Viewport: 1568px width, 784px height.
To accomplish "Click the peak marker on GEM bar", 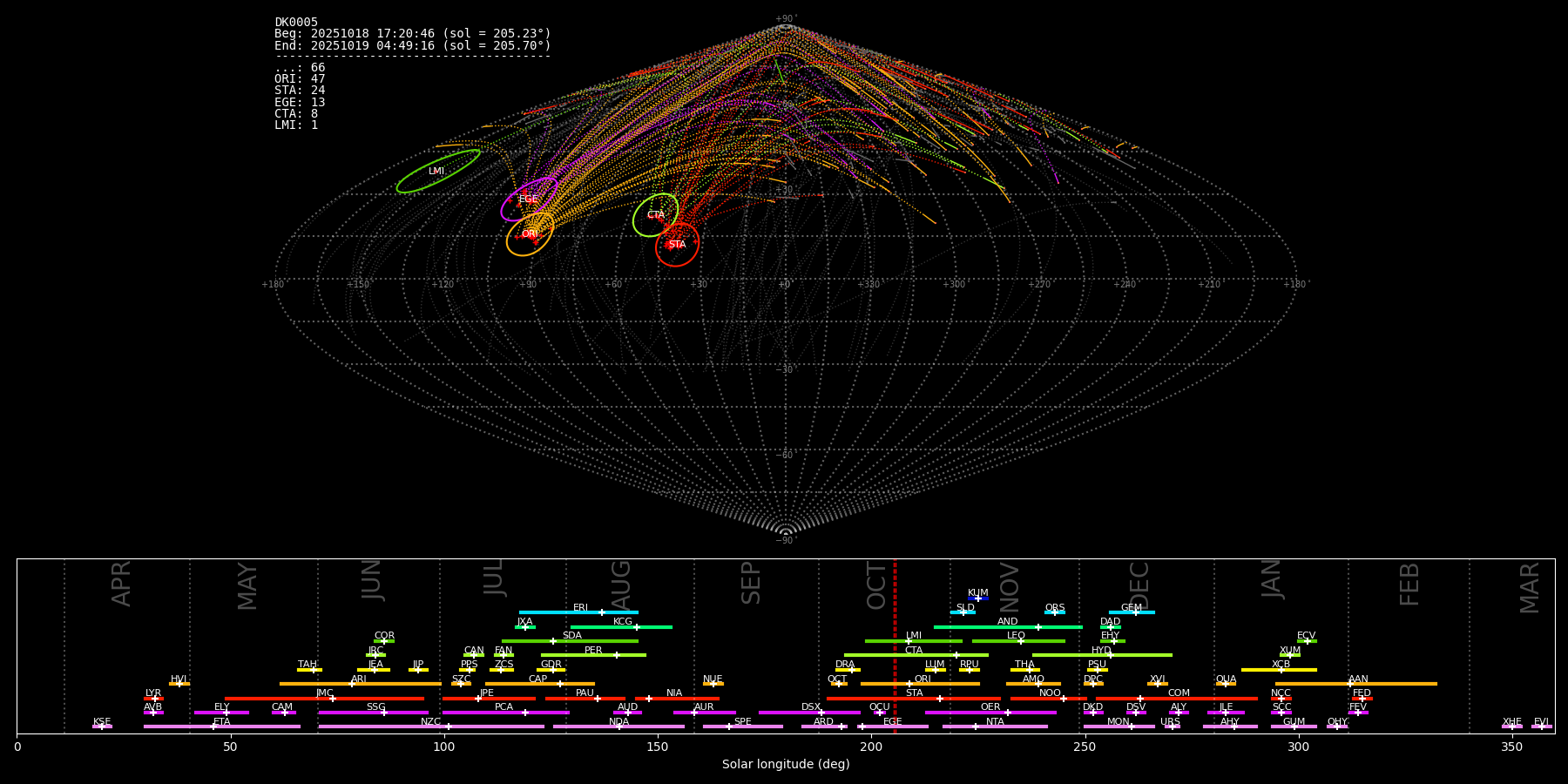I will (1135, 612).
